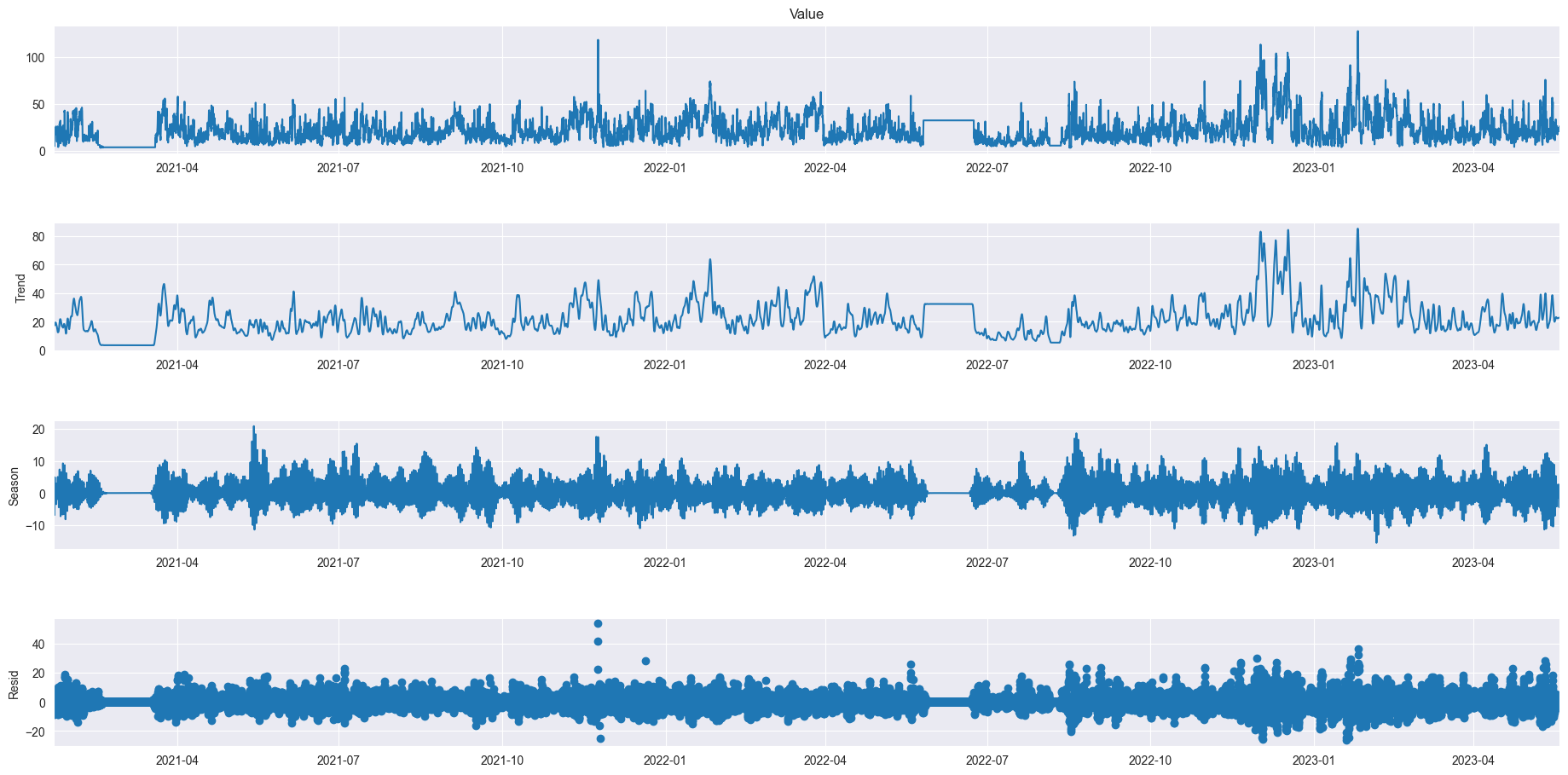
Task: Click the flat mid-2022 plateau in Value plot
Action: [x=948, y=120]
